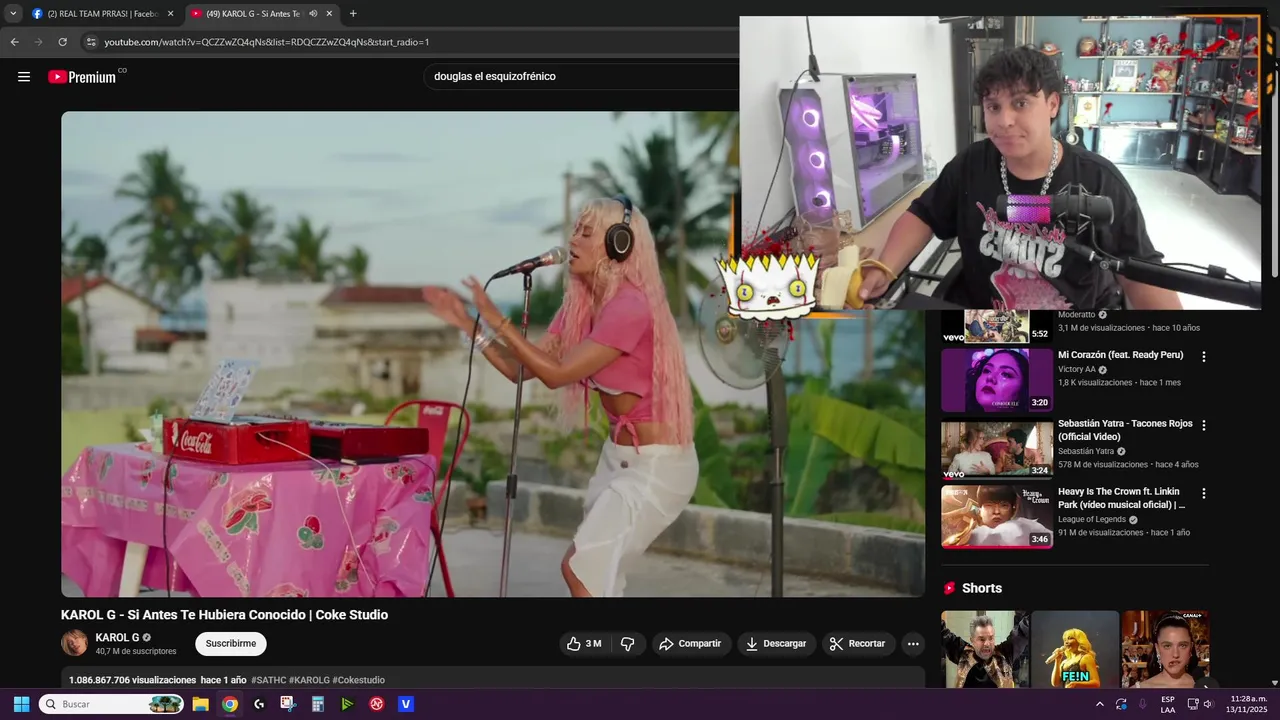The height and width of the screenshot is (720, 1280).
Task: Click the Compartir share button
Action: coord(690,644)
